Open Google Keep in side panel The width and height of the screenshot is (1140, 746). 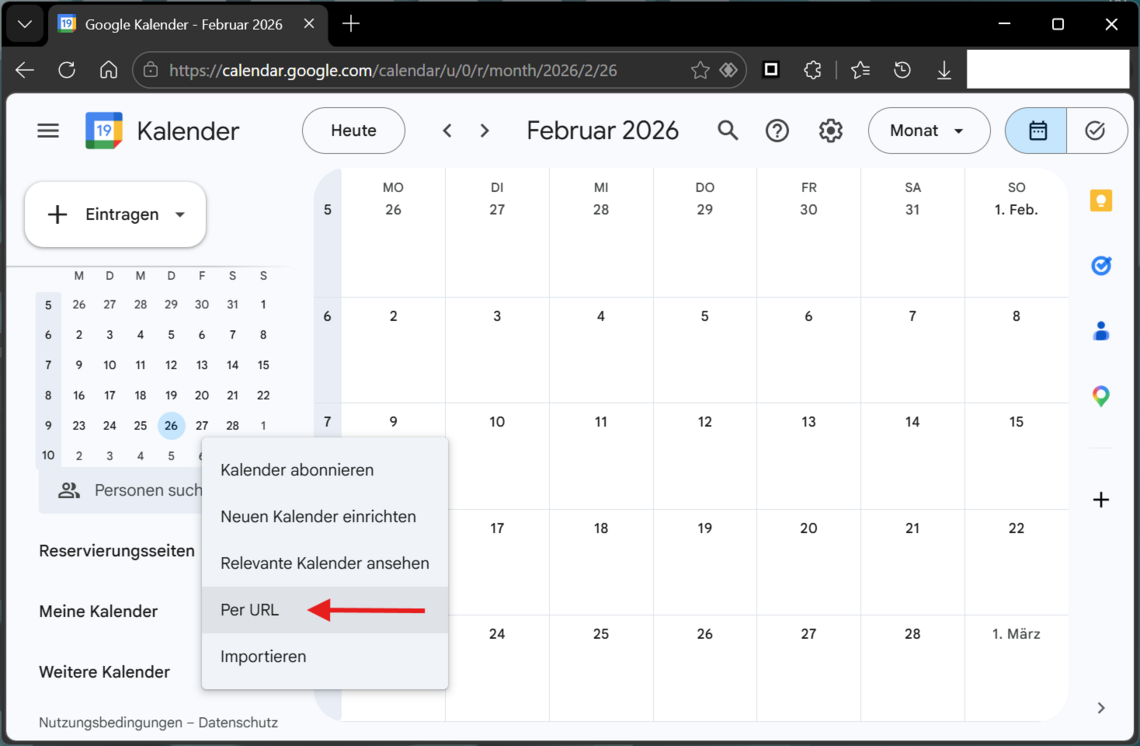(1101, 201)
